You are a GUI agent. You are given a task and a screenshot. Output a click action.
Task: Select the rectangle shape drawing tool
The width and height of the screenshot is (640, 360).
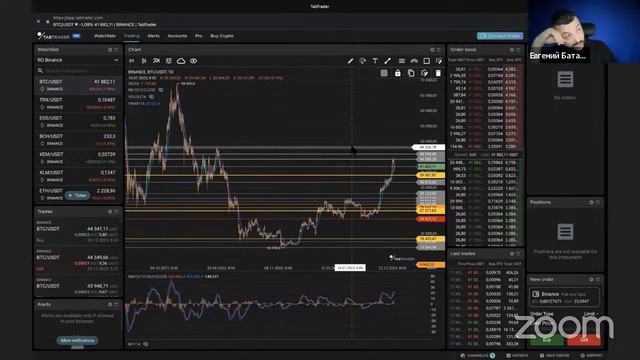point(427,61)
